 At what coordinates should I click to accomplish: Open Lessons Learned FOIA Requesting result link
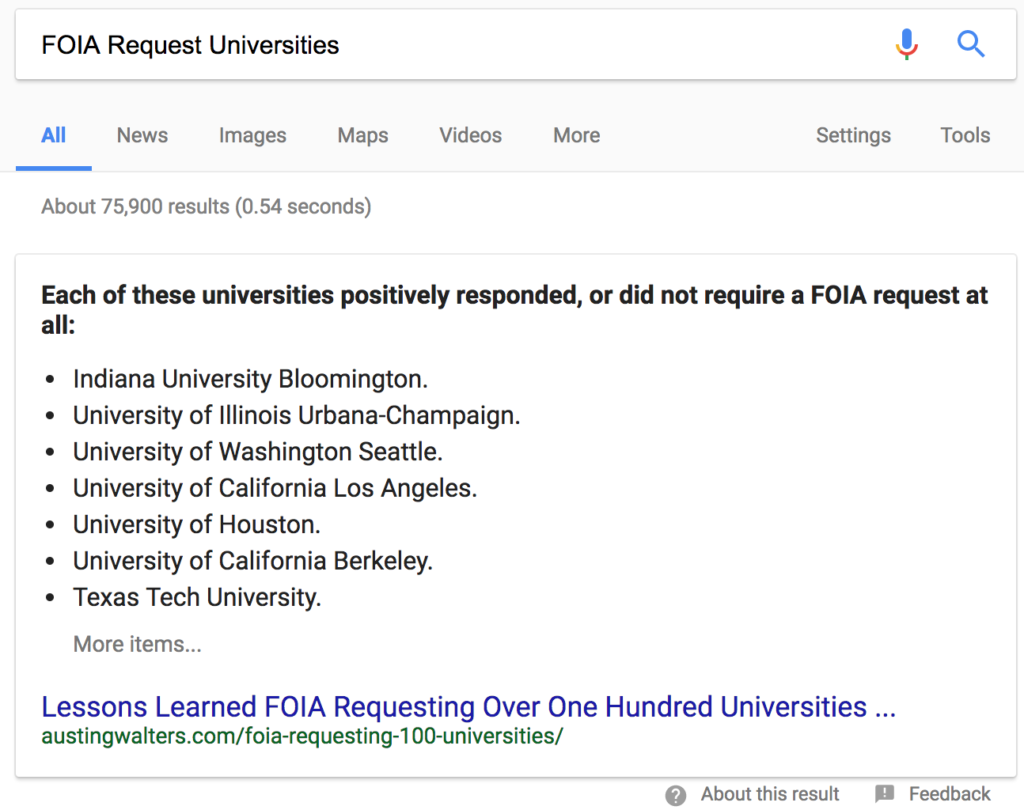pyautogui.click(x=468, y=707)
